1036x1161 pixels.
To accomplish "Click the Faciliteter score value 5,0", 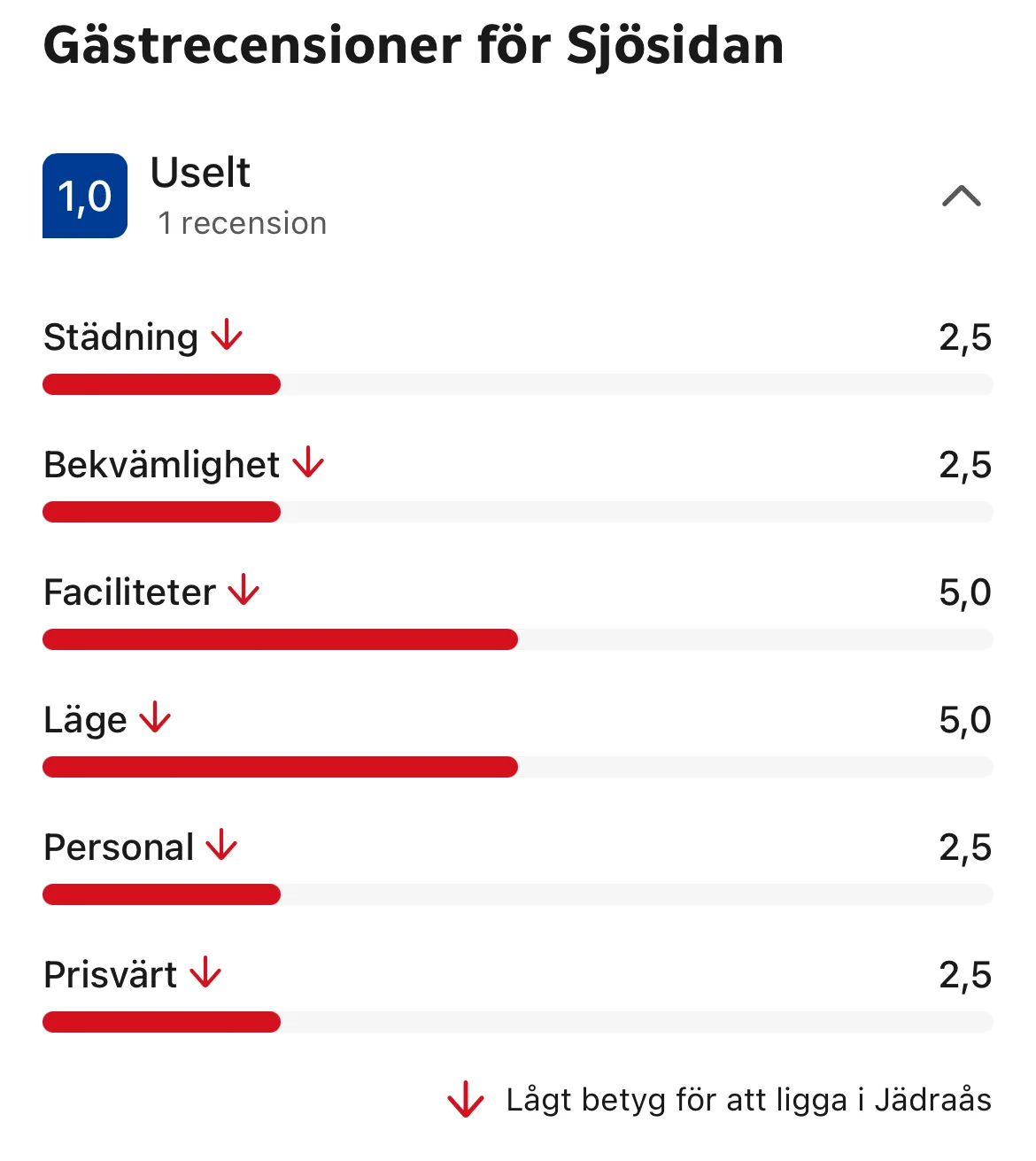I will [964, 592].
